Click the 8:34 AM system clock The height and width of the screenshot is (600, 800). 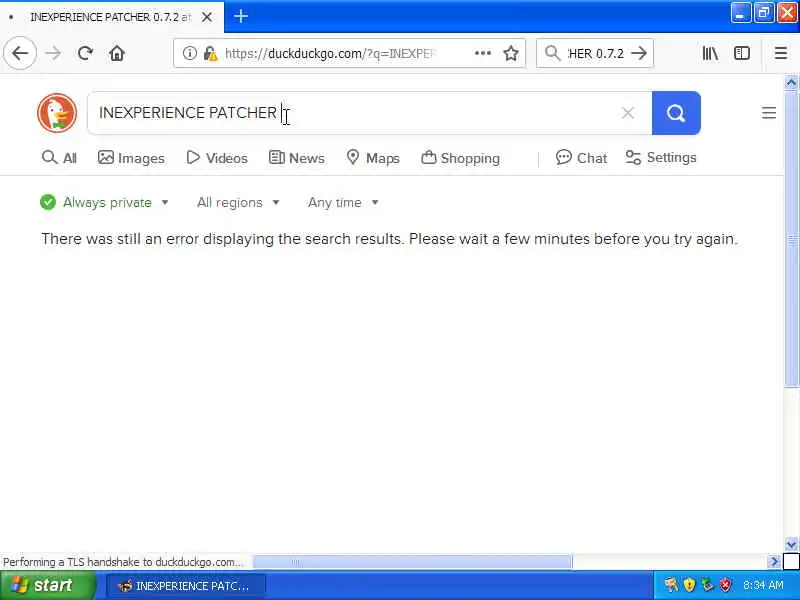click(x=763, y=585)
